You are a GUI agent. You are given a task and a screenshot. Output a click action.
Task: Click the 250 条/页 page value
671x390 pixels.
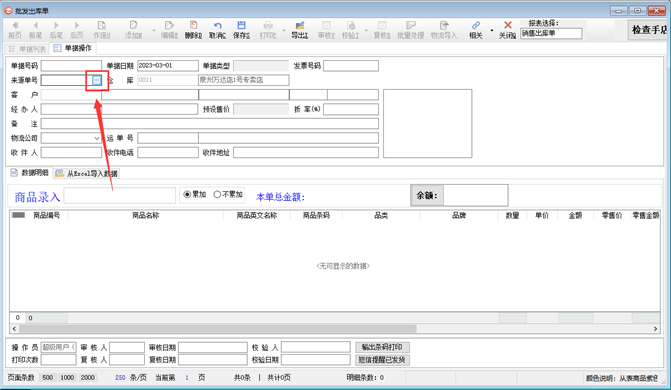pos(120,378)
